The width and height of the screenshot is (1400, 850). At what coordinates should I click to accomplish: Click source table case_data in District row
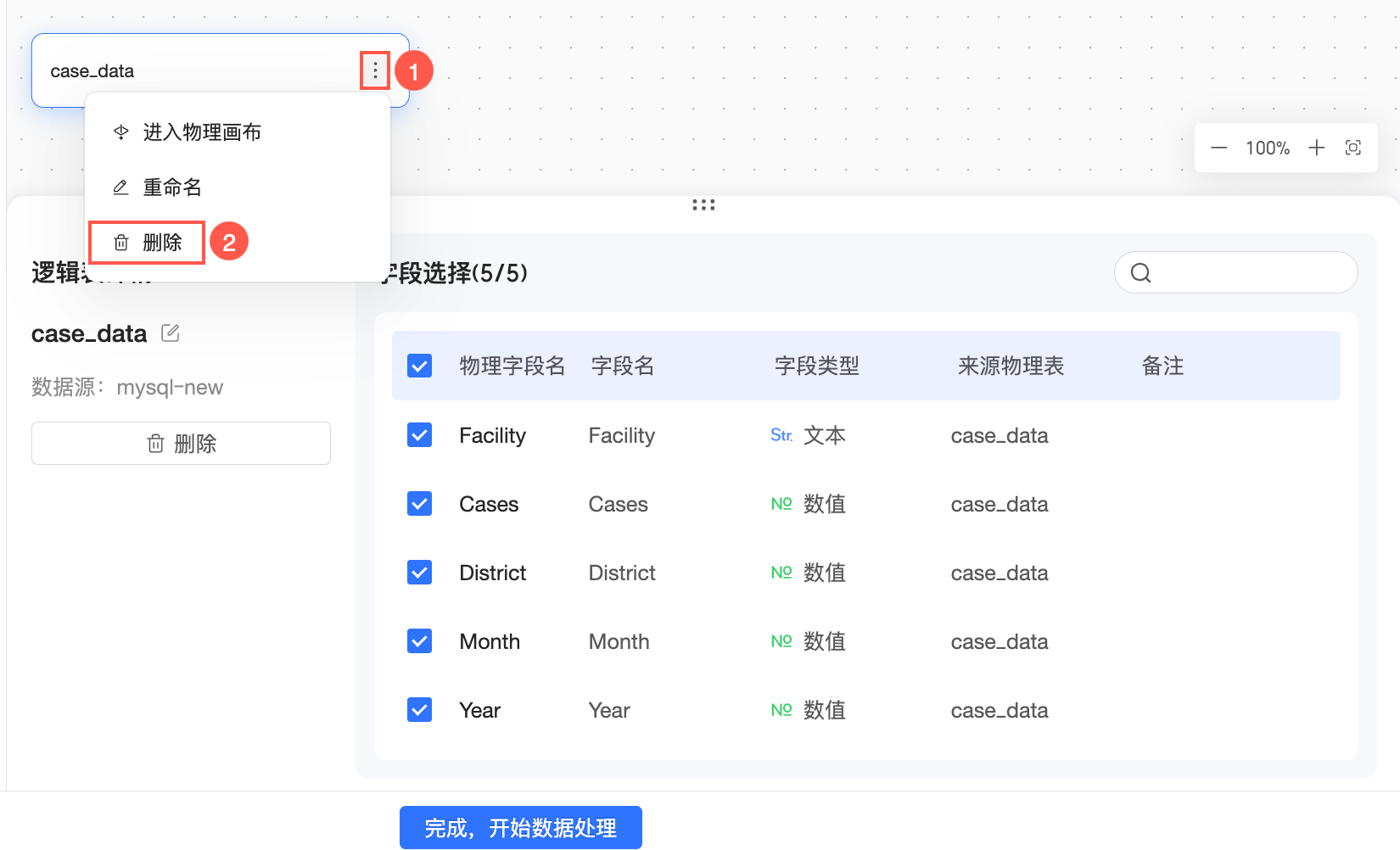(x=1000, y=573)
